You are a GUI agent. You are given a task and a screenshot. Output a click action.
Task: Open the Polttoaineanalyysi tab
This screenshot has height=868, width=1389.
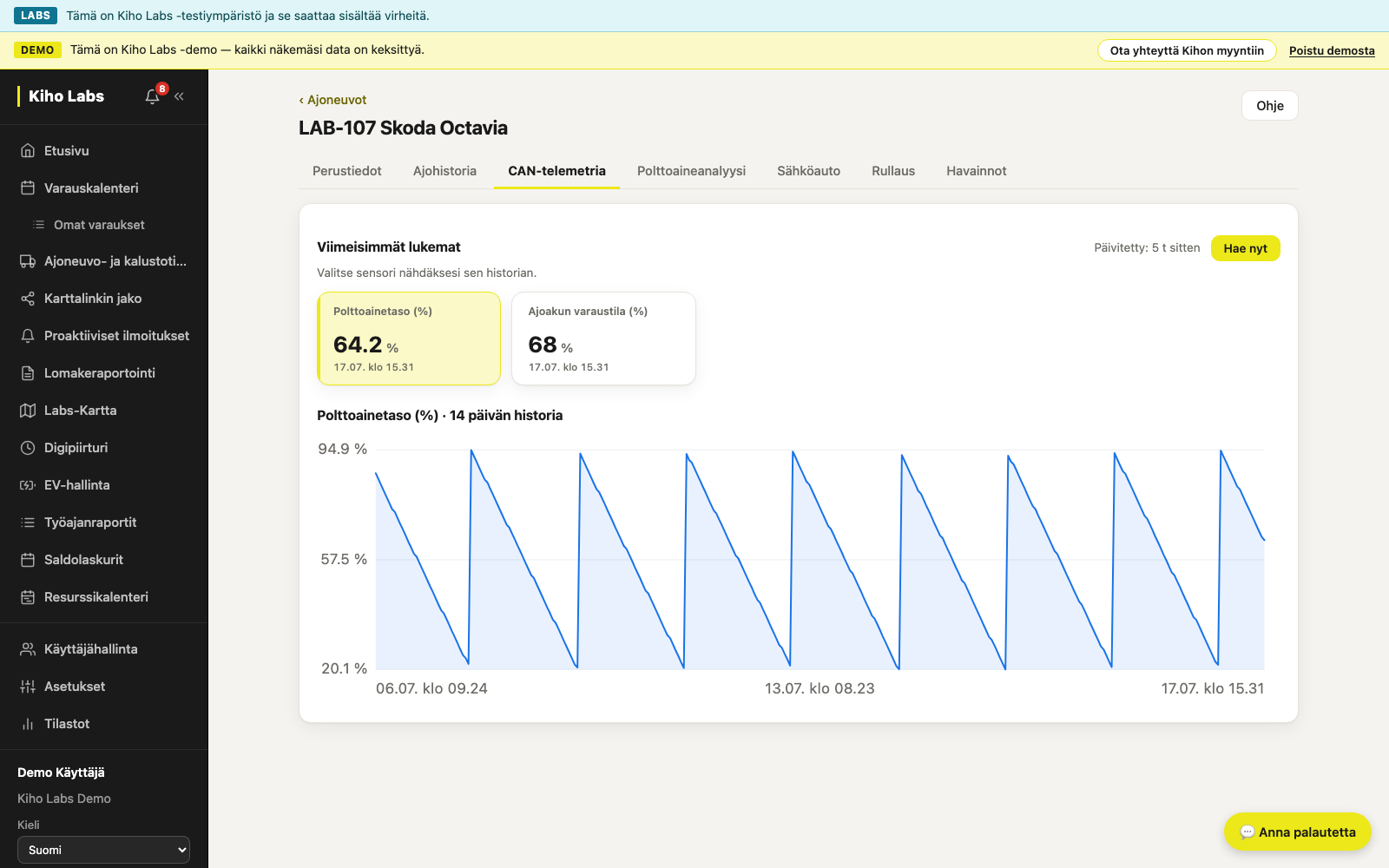(x=691, y=171)
